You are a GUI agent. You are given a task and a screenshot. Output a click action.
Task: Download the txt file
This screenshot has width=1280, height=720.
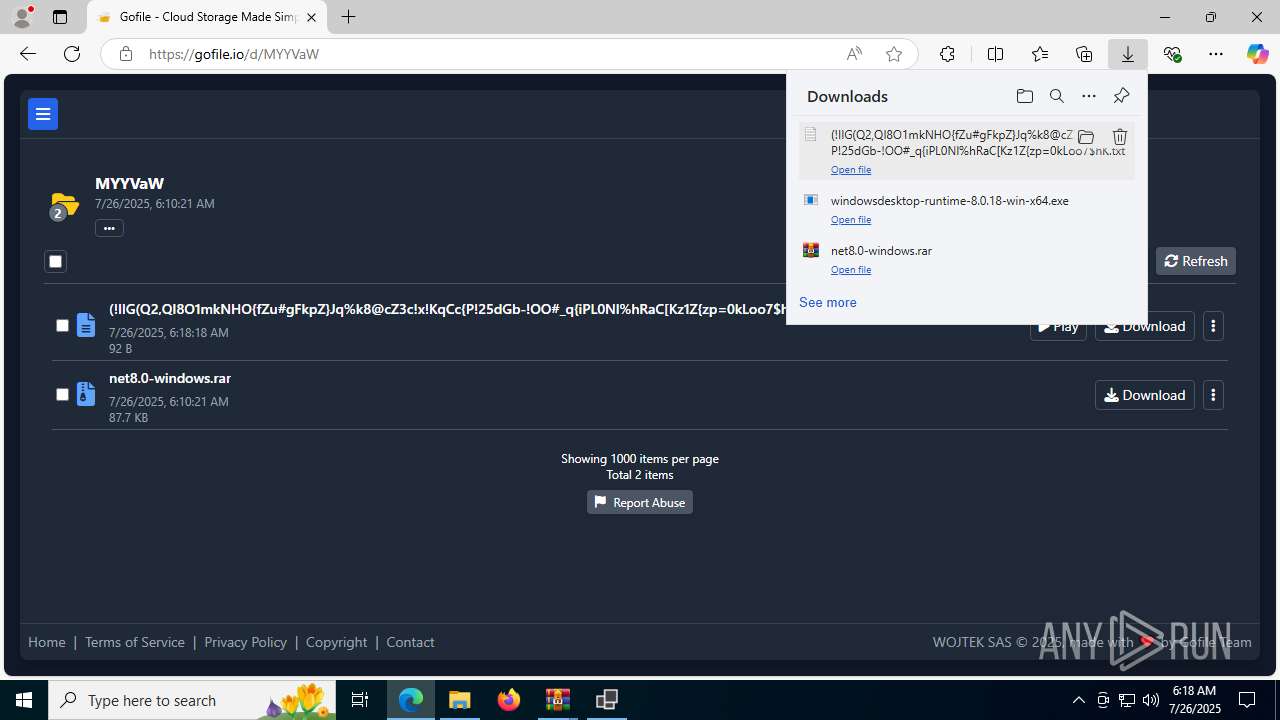click(x=1145, y=326)
